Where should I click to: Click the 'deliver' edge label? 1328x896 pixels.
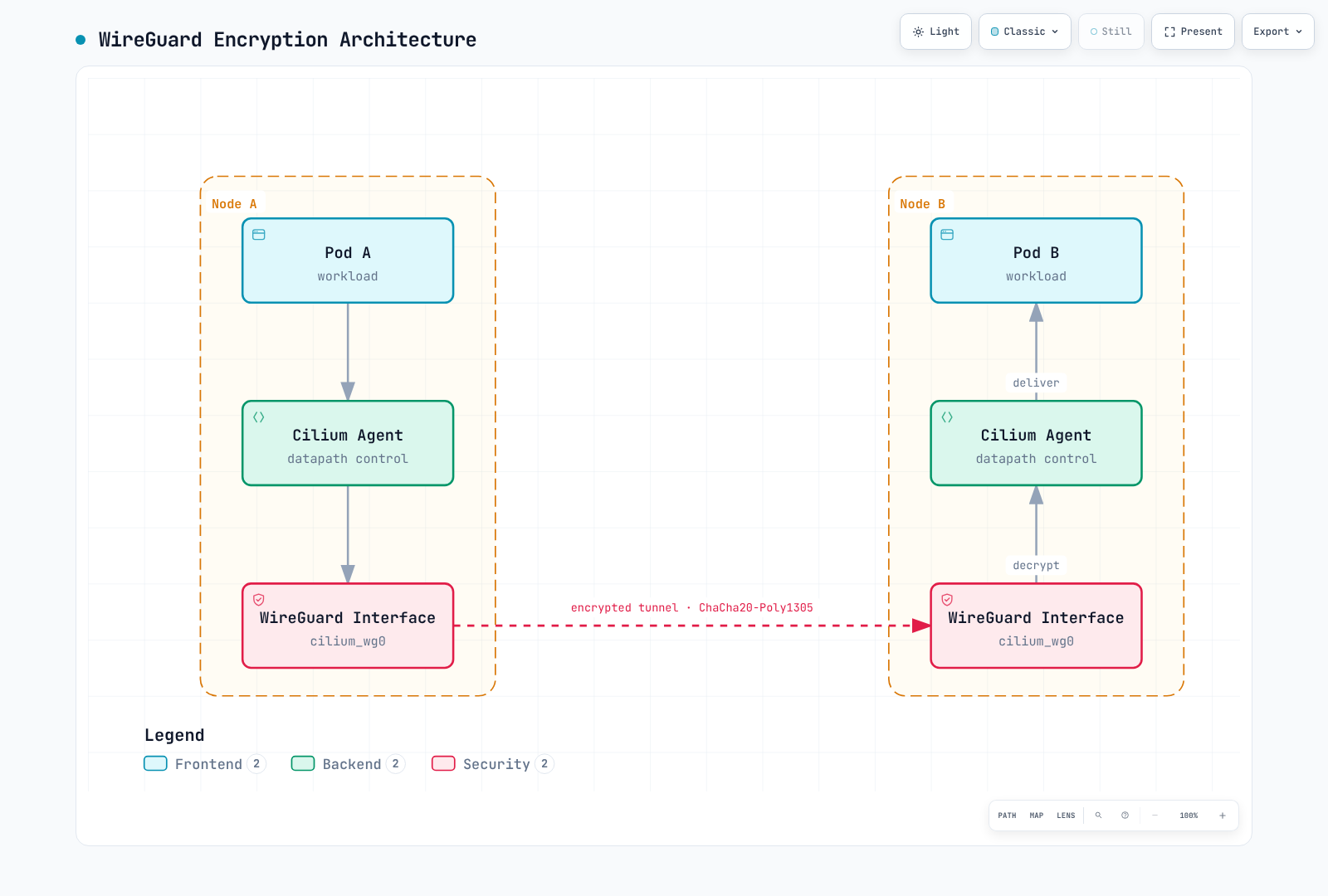1036,382
